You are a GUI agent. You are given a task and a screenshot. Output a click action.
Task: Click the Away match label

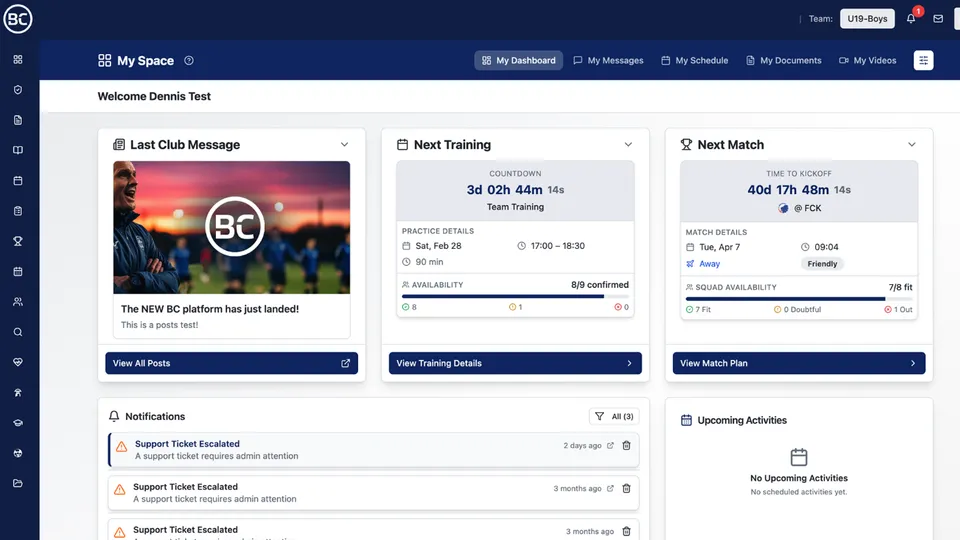[x=710, y=264]
